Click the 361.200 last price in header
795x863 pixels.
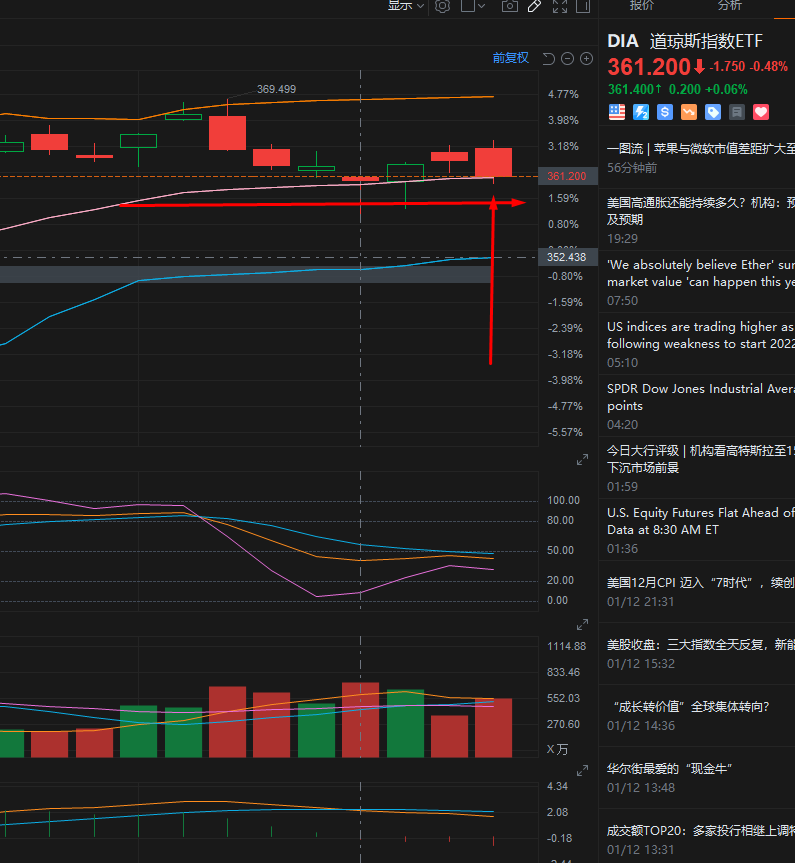(x=649, y=67)
